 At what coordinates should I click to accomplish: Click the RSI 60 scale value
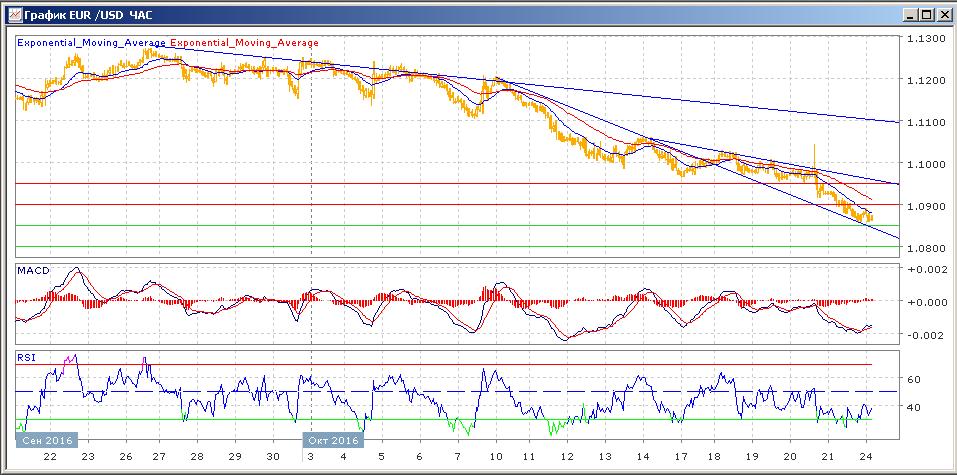912,380
